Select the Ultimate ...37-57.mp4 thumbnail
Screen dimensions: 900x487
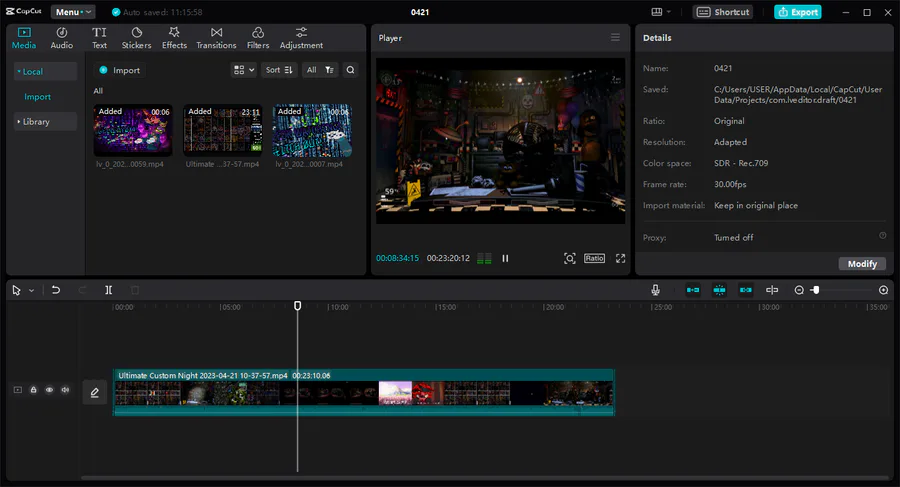(223, 130)
